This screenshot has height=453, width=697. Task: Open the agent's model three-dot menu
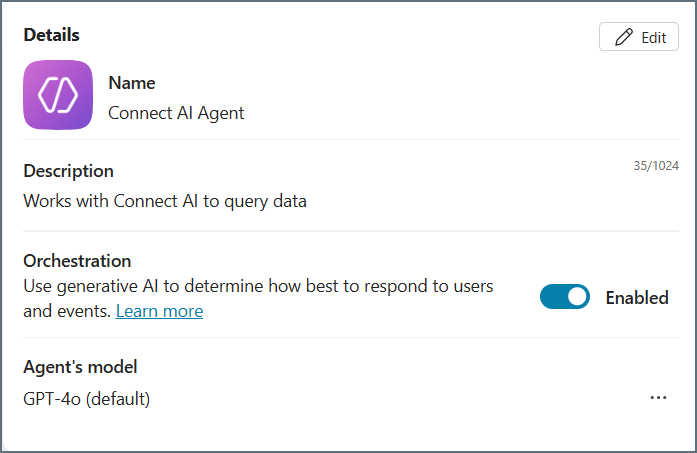pos(658,397)
